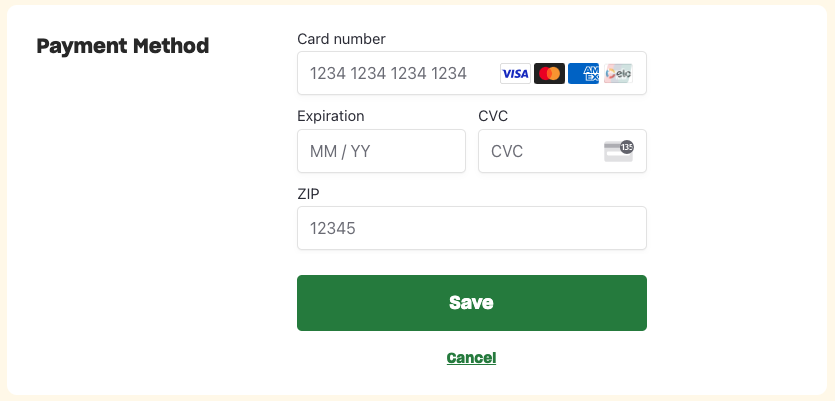Screen dimensions: 835x401
Task: Click the "ZIP" label text
Action: tap(308, 193)
